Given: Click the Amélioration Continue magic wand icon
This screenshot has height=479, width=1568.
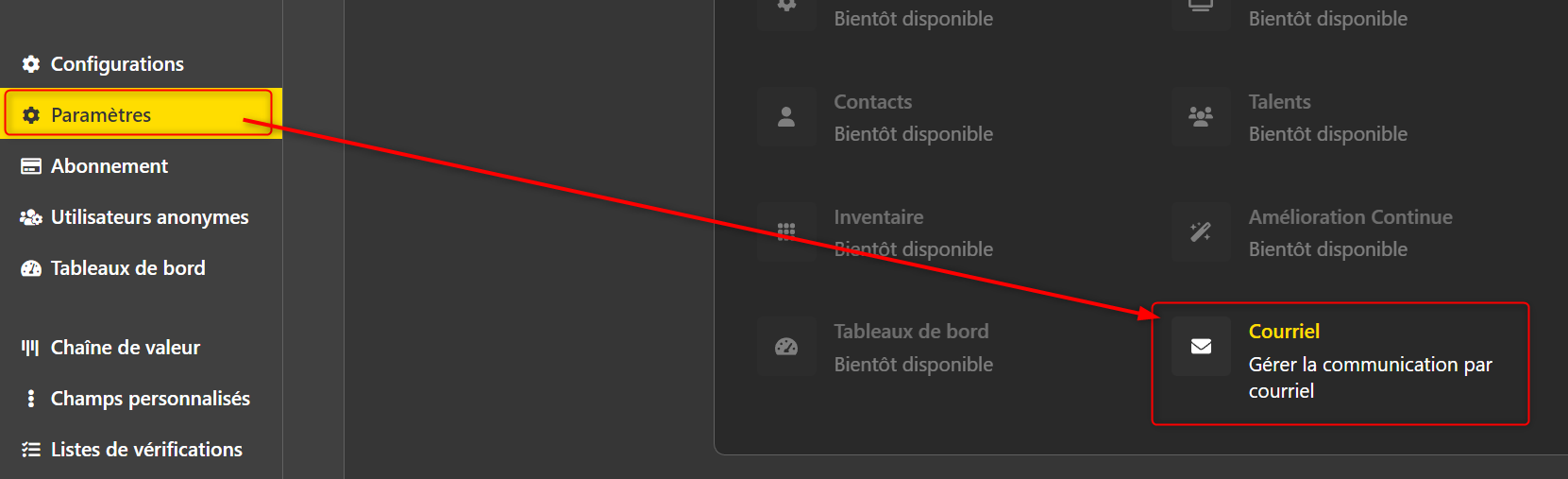Looking at the screenshot, I should (1201, 231).
